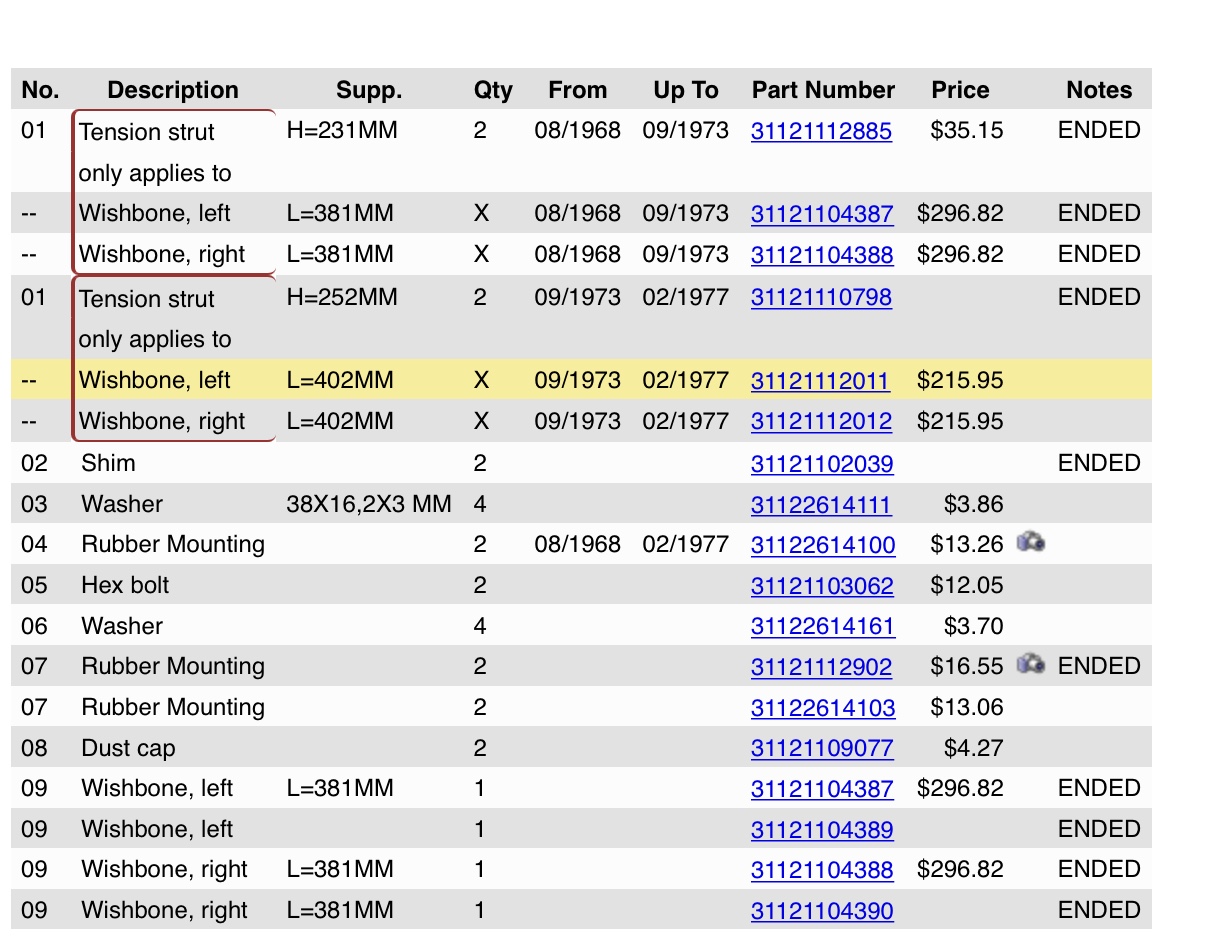Open part number link 31121104390
Viewport: 1227px width, 944px height.
click(x=822, y=911)
